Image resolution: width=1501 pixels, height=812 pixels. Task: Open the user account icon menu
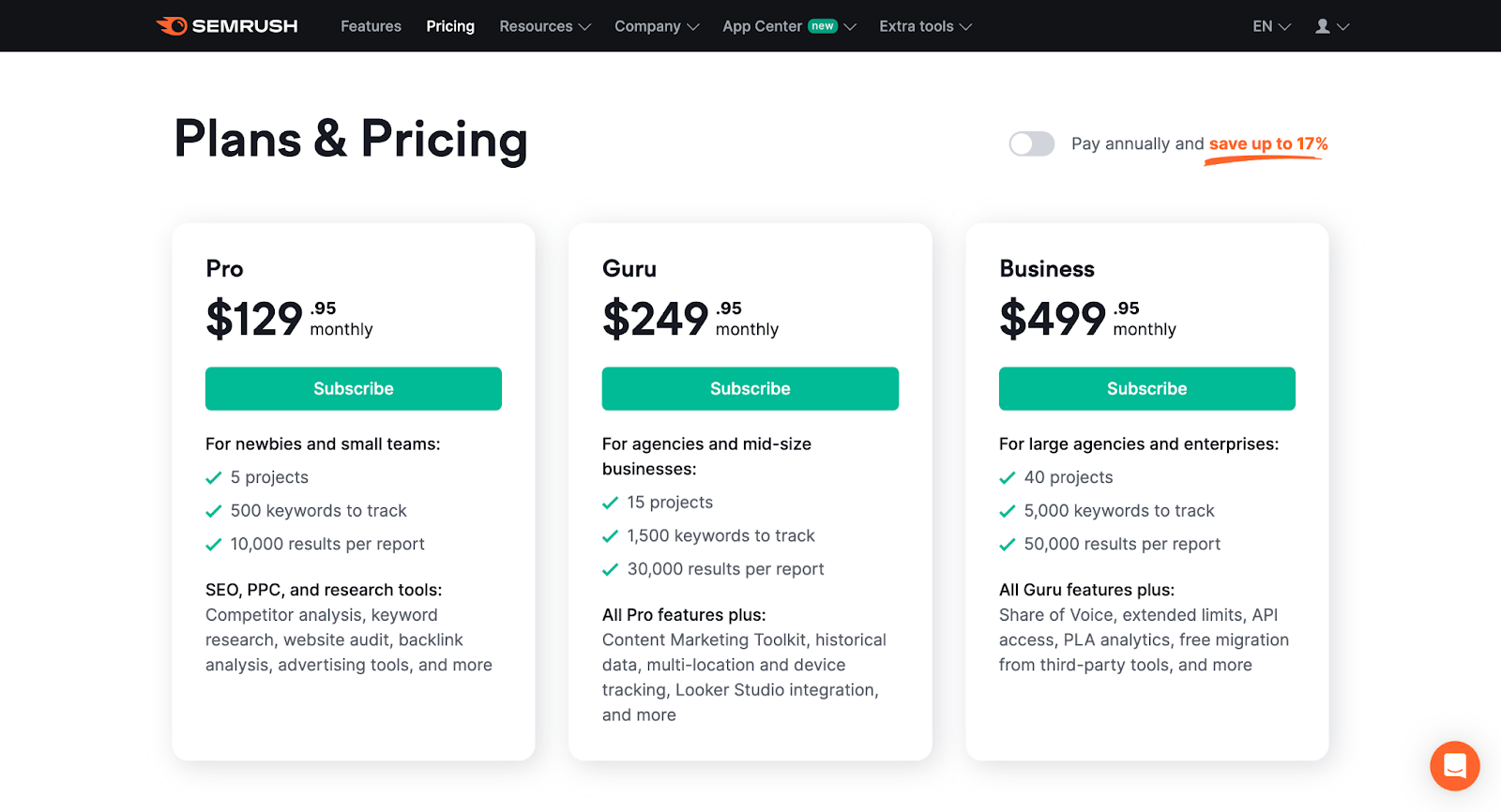[1326, 25]
